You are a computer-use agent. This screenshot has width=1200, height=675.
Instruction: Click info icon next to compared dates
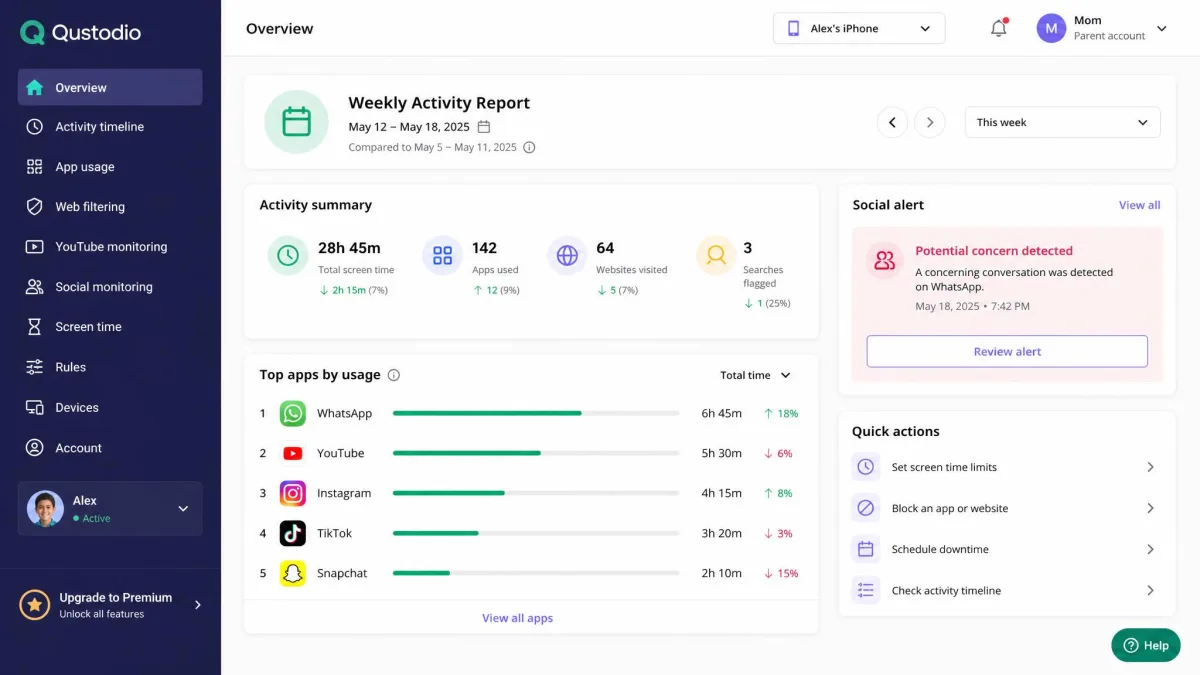pyautogui.click(x=529, y=147)
